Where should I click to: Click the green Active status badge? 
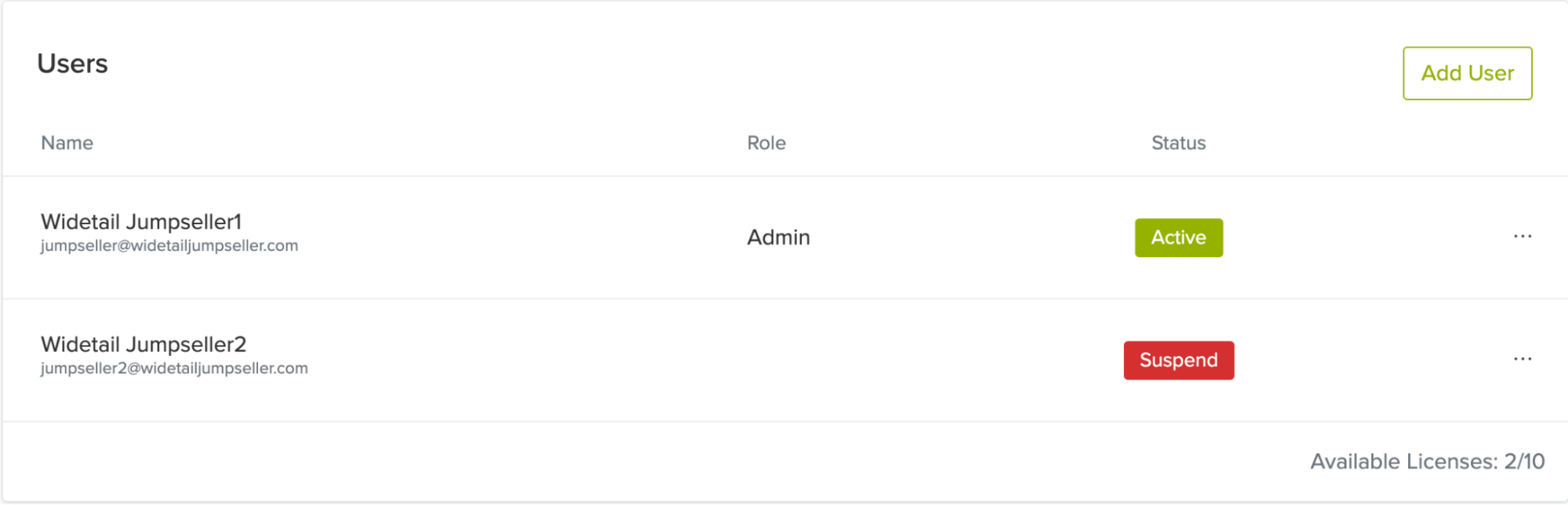coord(1178,238)
